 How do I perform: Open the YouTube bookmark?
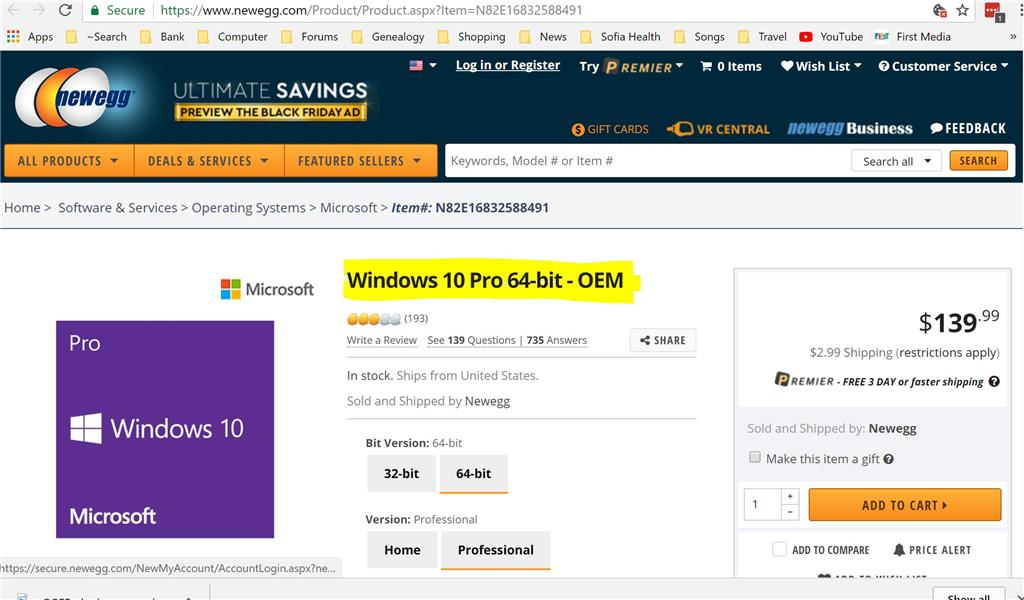coord(831,37)
